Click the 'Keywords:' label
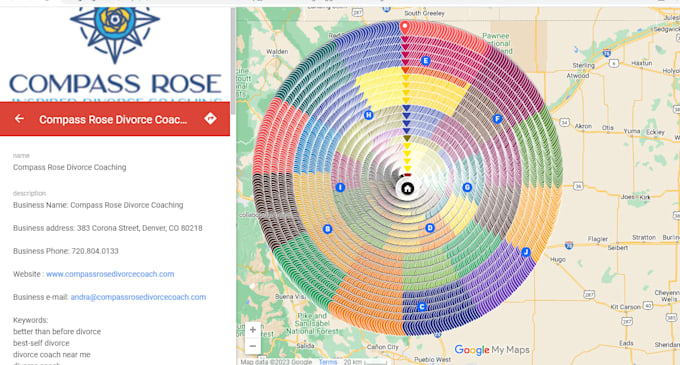680x365 pixels. [30, 320]
